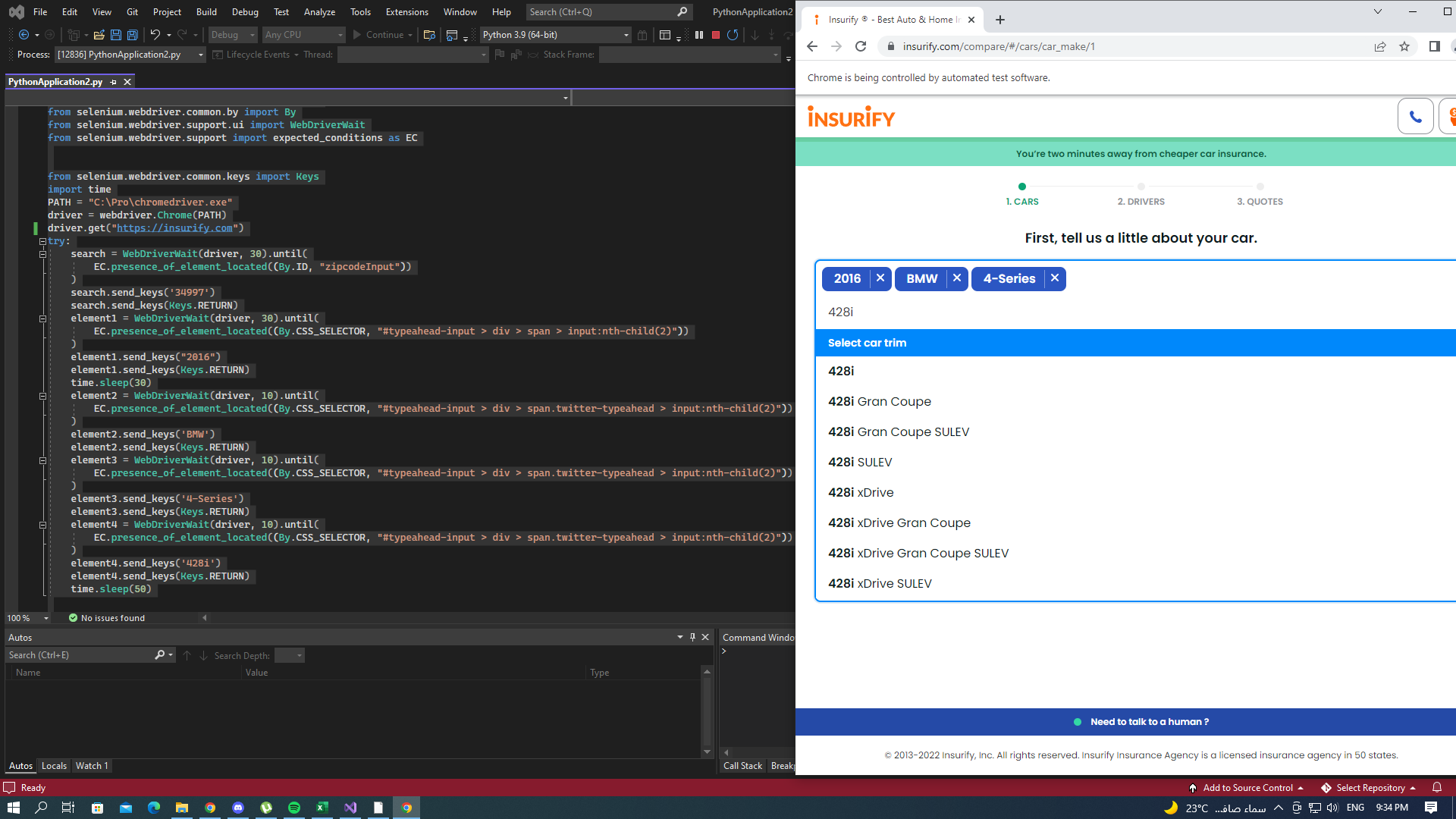Viewport: 1456px width, 819px height.
Task: Open the Extensions menu
Action: click(x=406, y=12)
